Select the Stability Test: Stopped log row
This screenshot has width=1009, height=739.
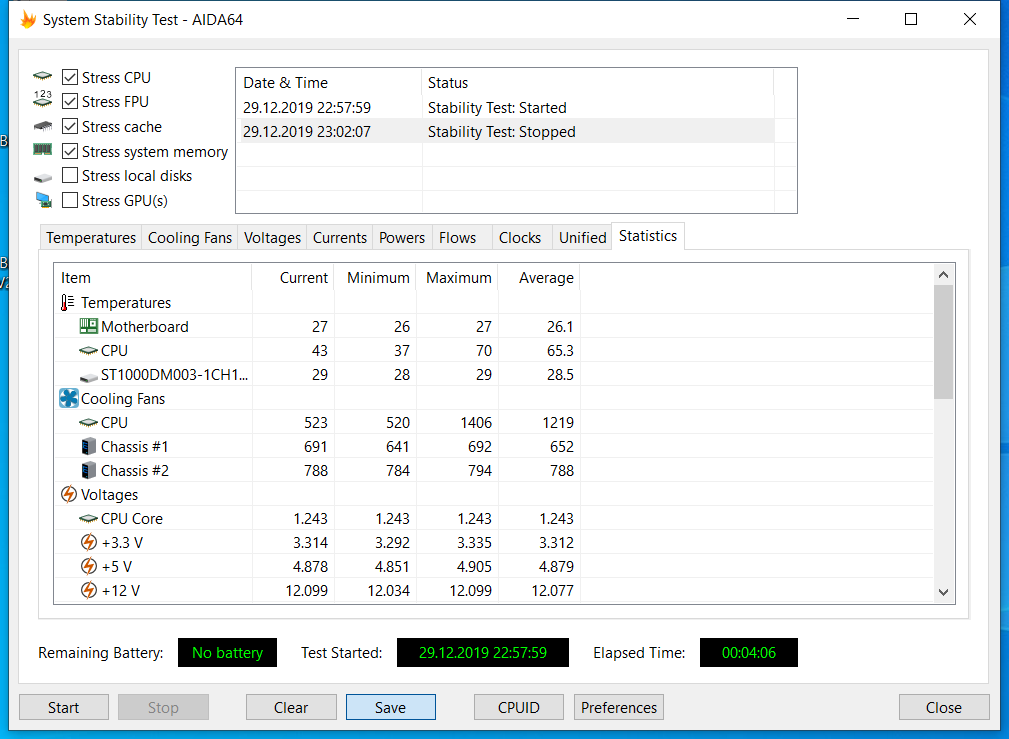coord(506,131)
